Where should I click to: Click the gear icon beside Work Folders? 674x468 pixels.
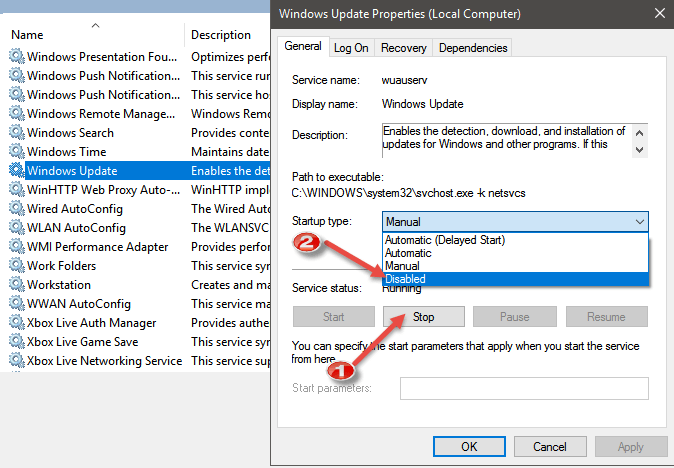(16, 265)
